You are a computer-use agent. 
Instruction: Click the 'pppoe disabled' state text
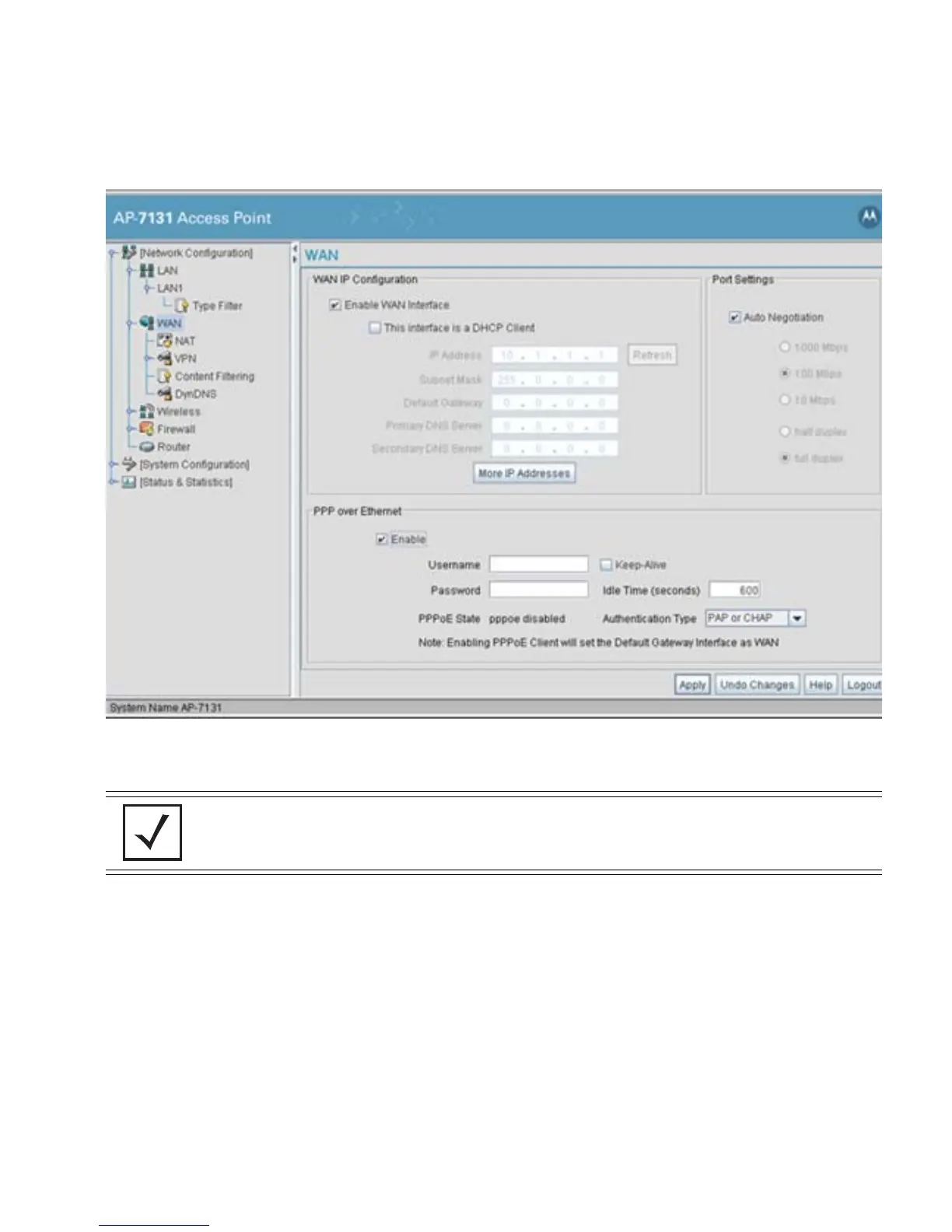click(527, 619)
